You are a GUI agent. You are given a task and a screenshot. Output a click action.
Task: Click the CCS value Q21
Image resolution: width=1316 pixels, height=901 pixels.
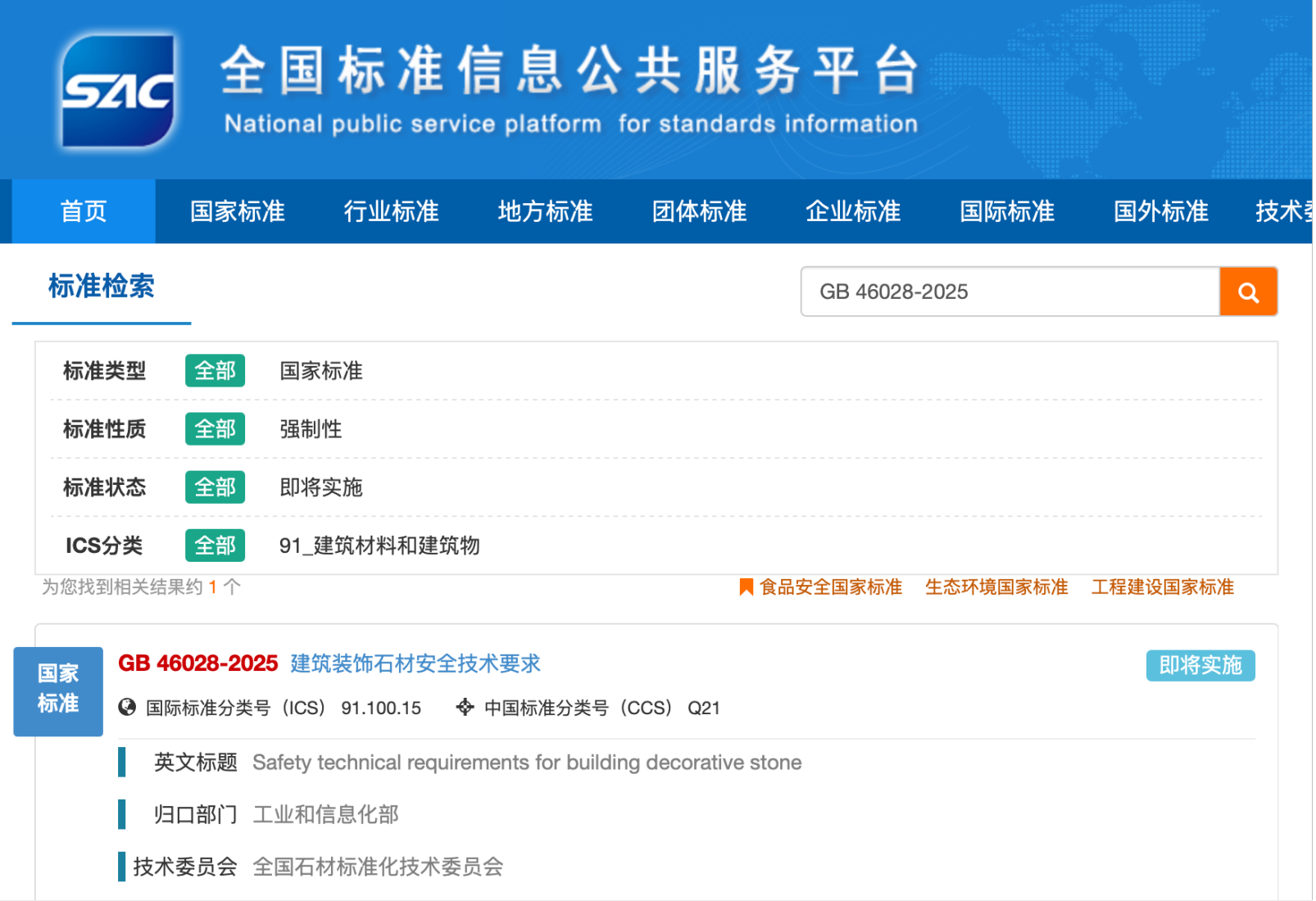click(x=704, y=708)
